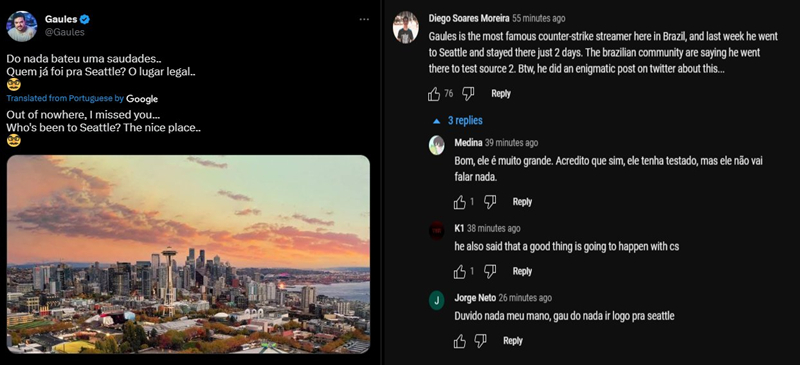The image size is (800, 365).
Task: Like Jorge Neto's reply
Action: (460, 341)
